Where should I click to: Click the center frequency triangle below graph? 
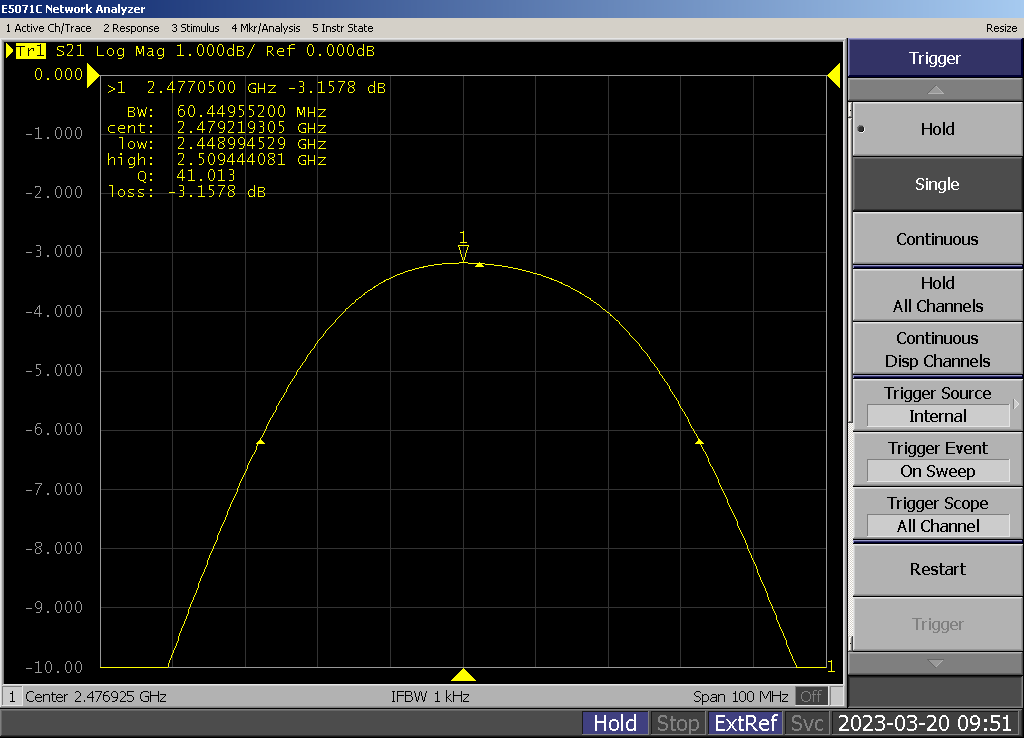coord(463,675)
